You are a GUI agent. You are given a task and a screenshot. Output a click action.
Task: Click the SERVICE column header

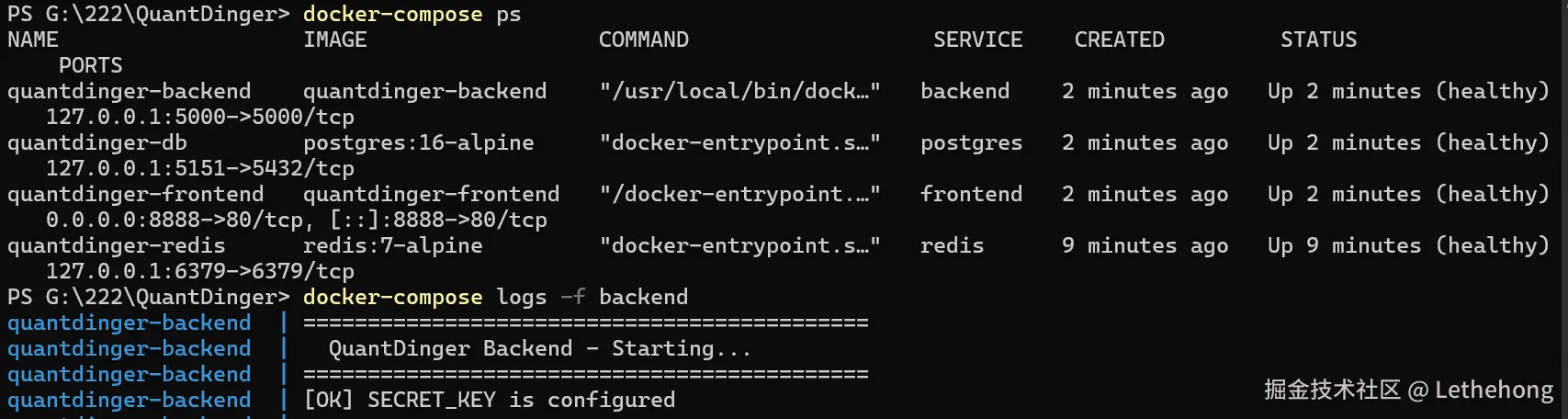pos(977,40)
